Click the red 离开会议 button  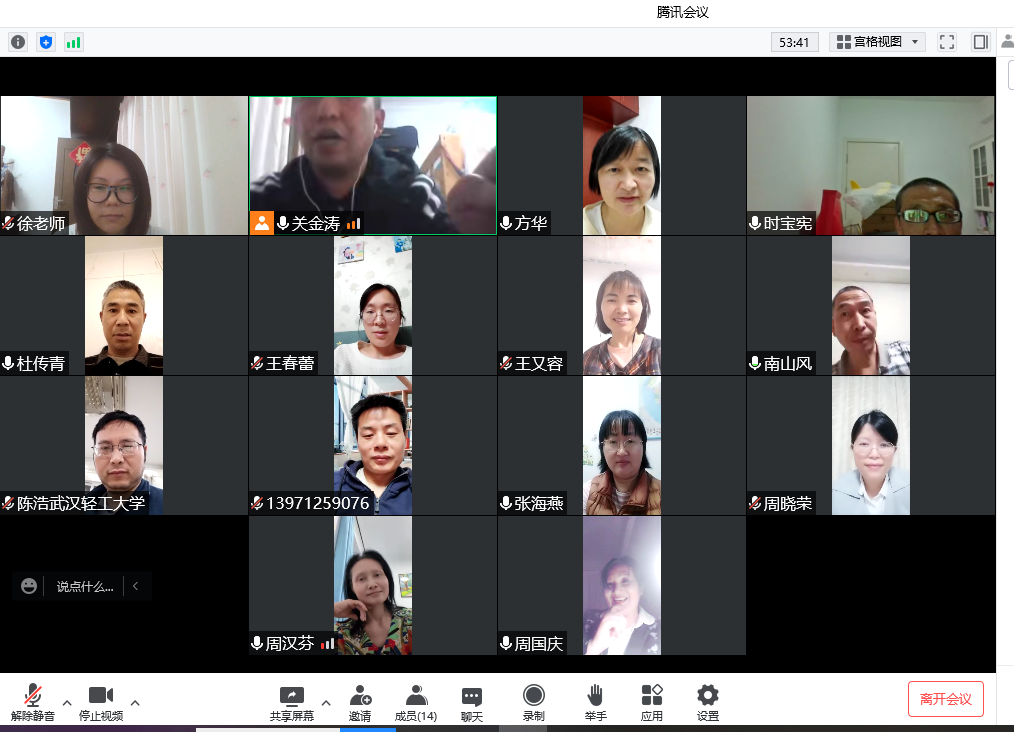pos(945,699)
